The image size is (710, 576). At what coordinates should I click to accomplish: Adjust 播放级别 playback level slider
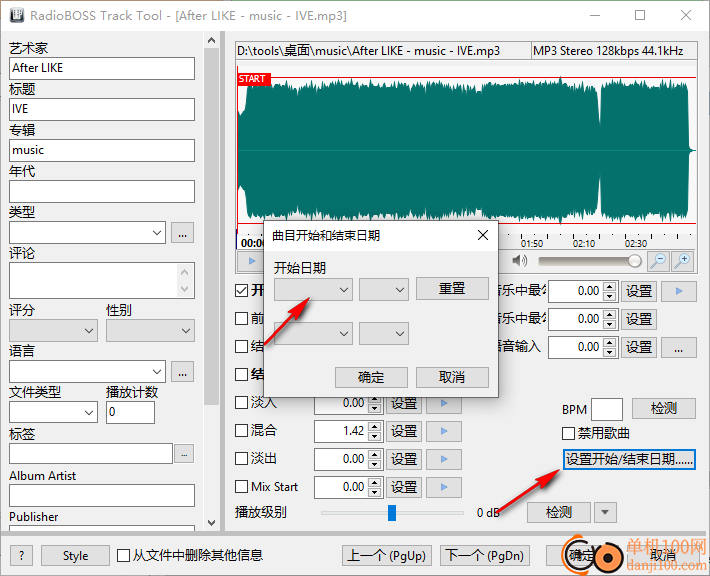[x=392, y=513]
